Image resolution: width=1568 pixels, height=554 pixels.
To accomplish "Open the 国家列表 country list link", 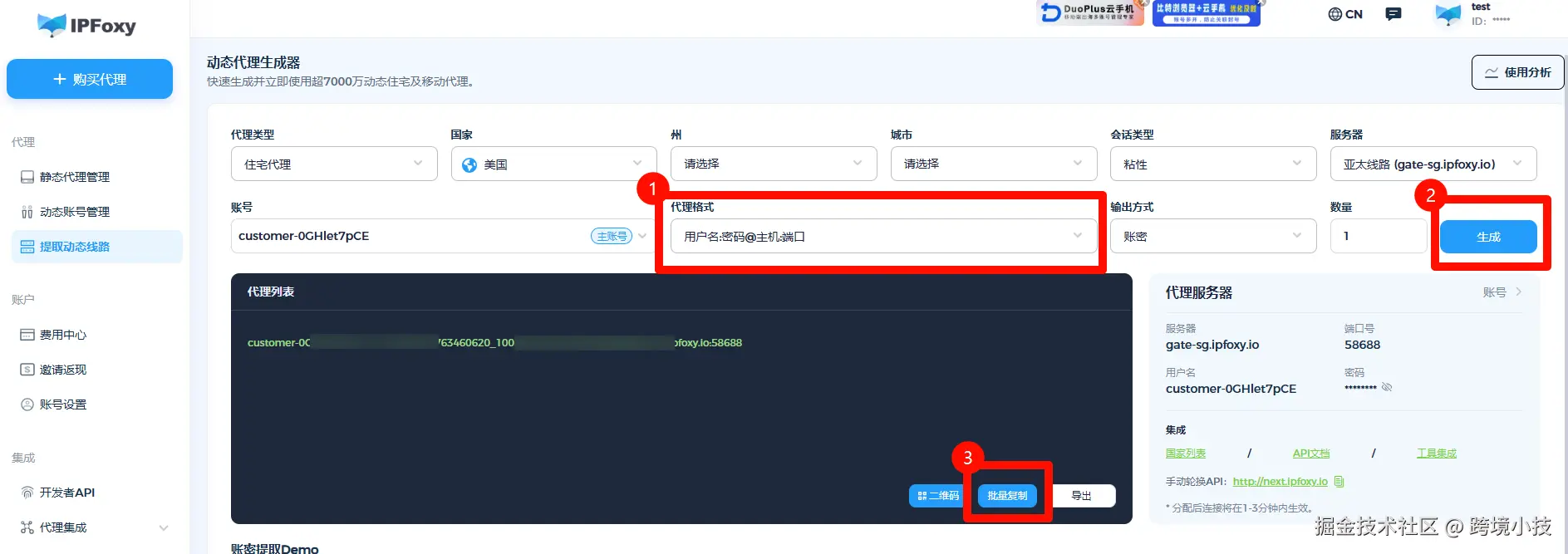I will pos(1186,453).
